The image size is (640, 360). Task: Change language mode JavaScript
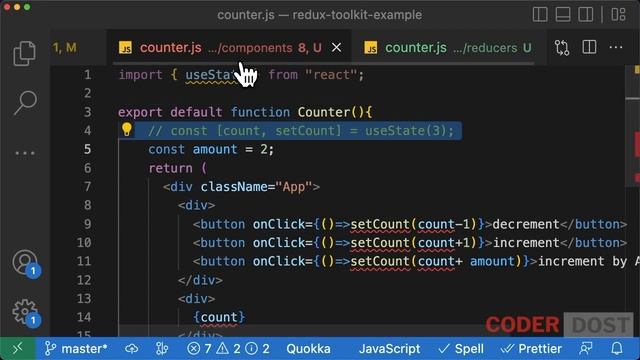pos(389,349)
